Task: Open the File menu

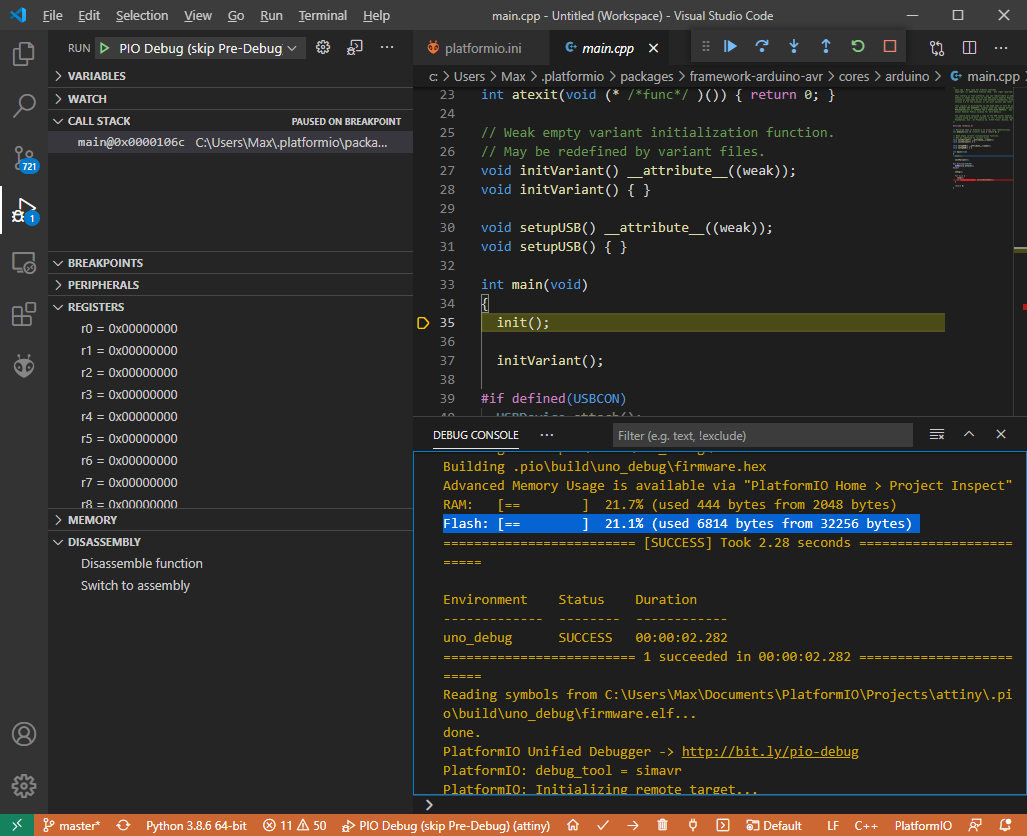Action: pos(52,15)
